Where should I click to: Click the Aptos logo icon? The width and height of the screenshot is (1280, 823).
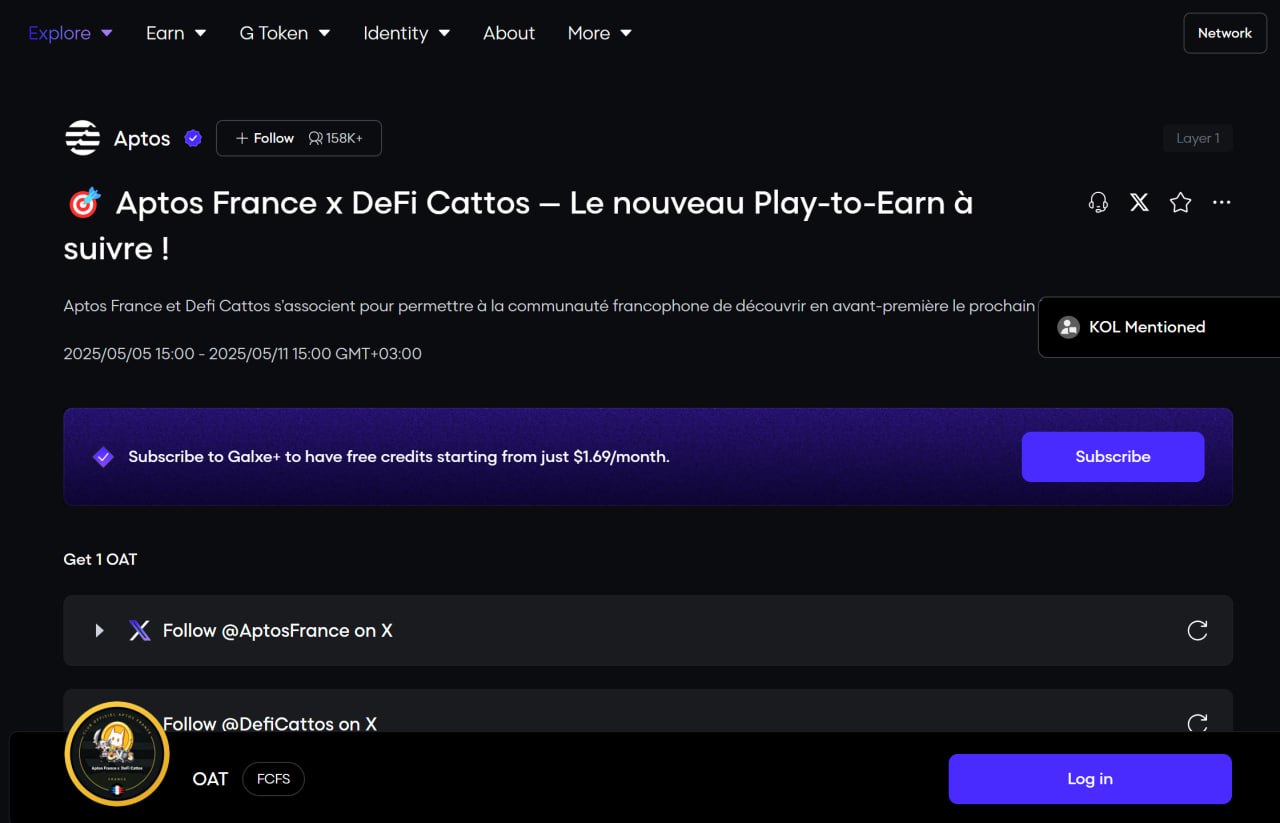82,138
